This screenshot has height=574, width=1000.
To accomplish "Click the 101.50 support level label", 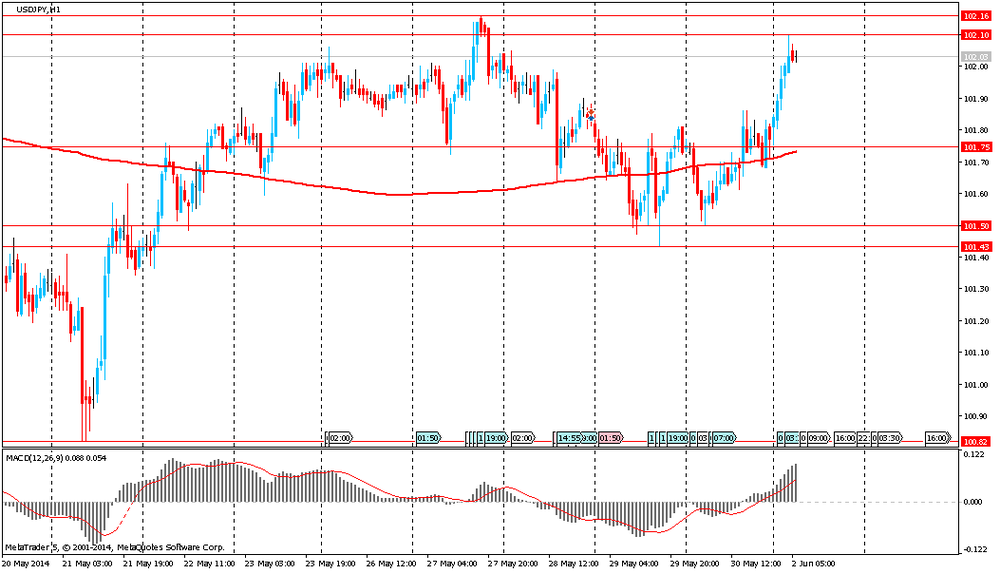I will pos(976,226).
